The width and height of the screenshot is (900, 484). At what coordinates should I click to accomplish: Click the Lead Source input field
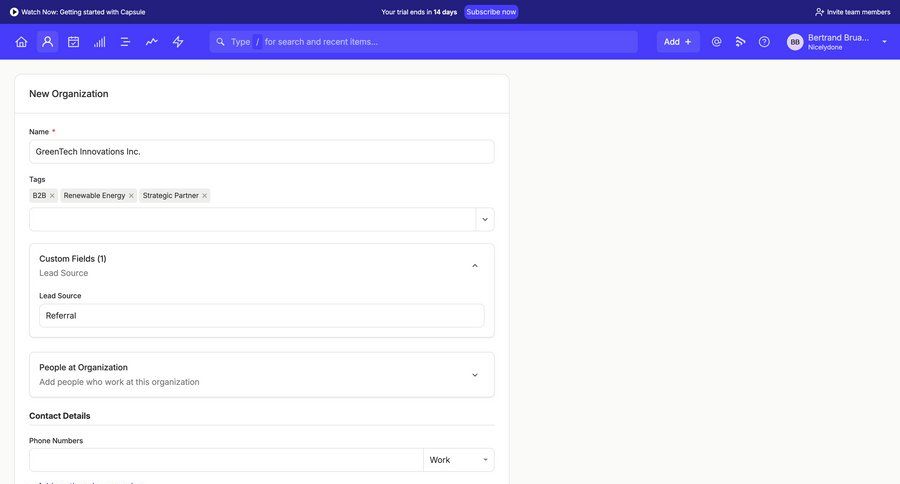click(262, 316)
